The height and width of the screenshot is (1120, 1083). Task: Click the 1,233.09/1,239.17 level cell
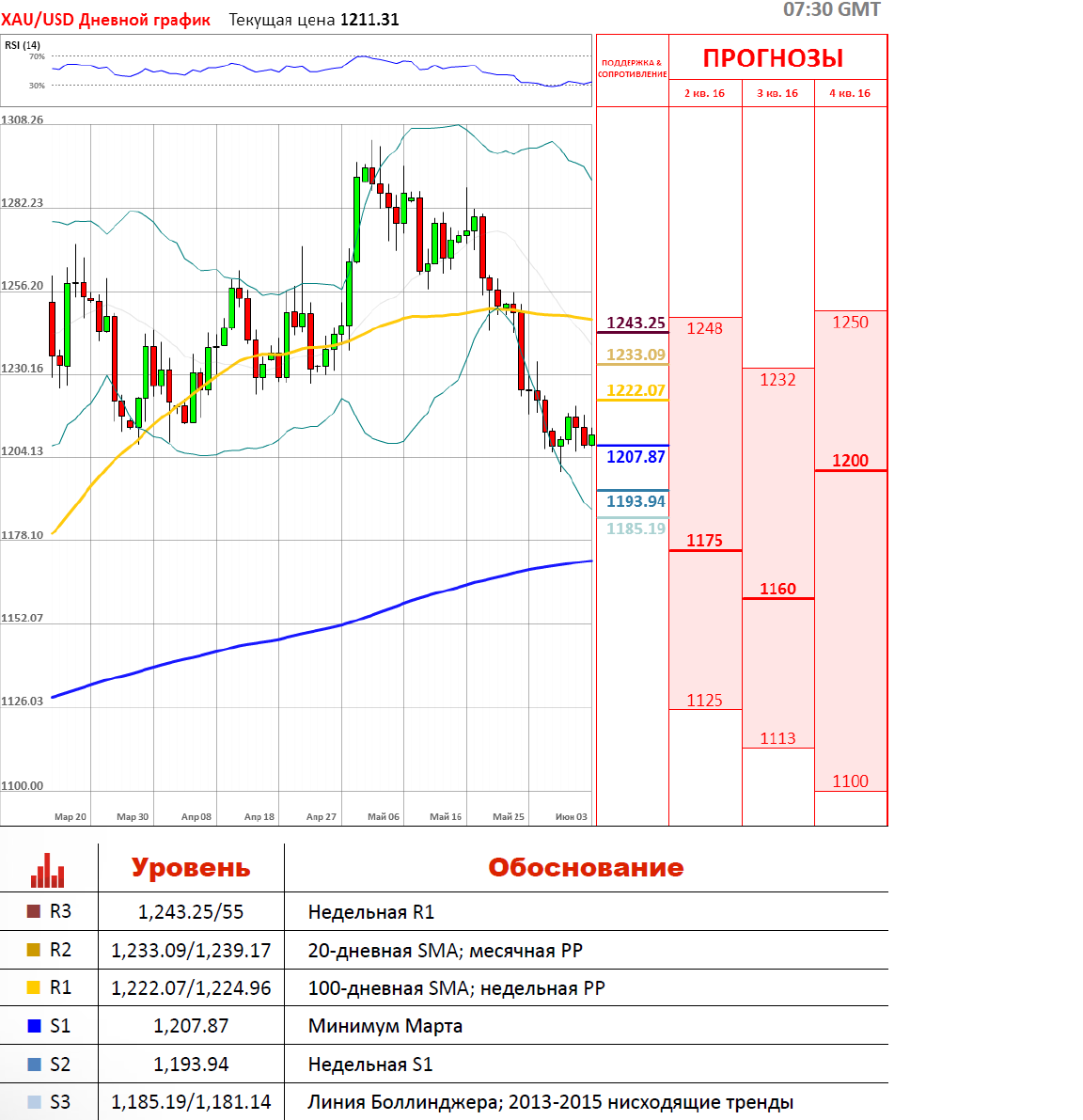pyautogui.click(x=191, y=950)
